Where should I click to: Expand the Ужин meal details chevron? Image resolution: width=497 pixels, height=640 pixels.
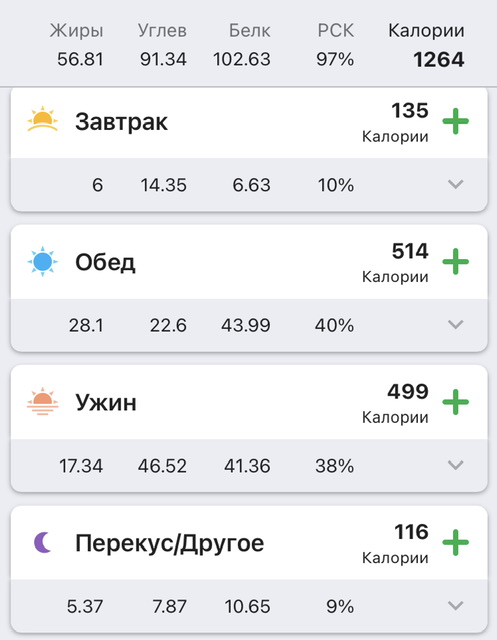click(x=455, y=465)
